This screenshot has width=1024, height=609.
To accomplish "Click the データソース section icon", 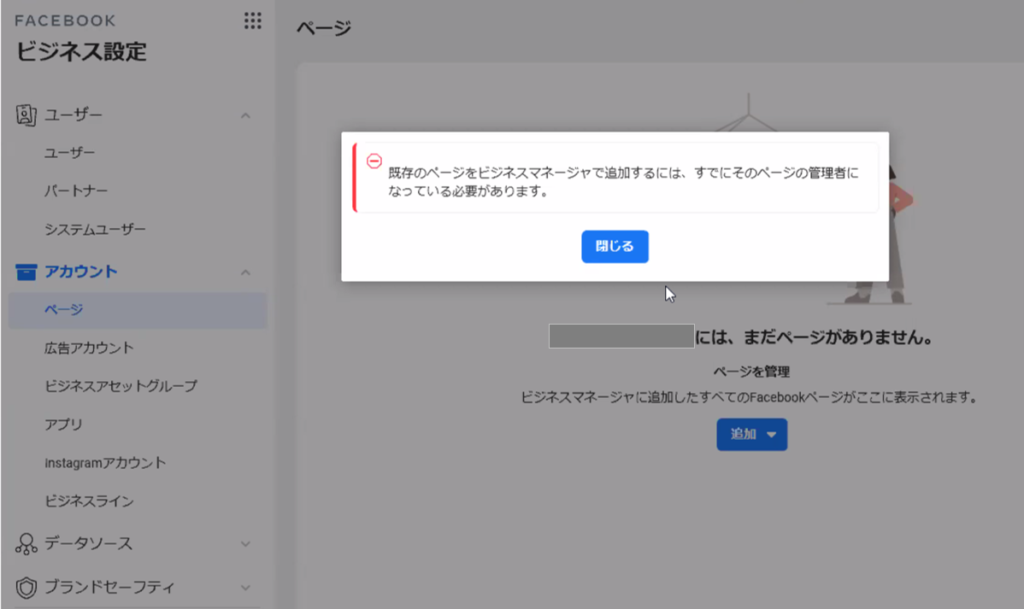I will [26, 544].
